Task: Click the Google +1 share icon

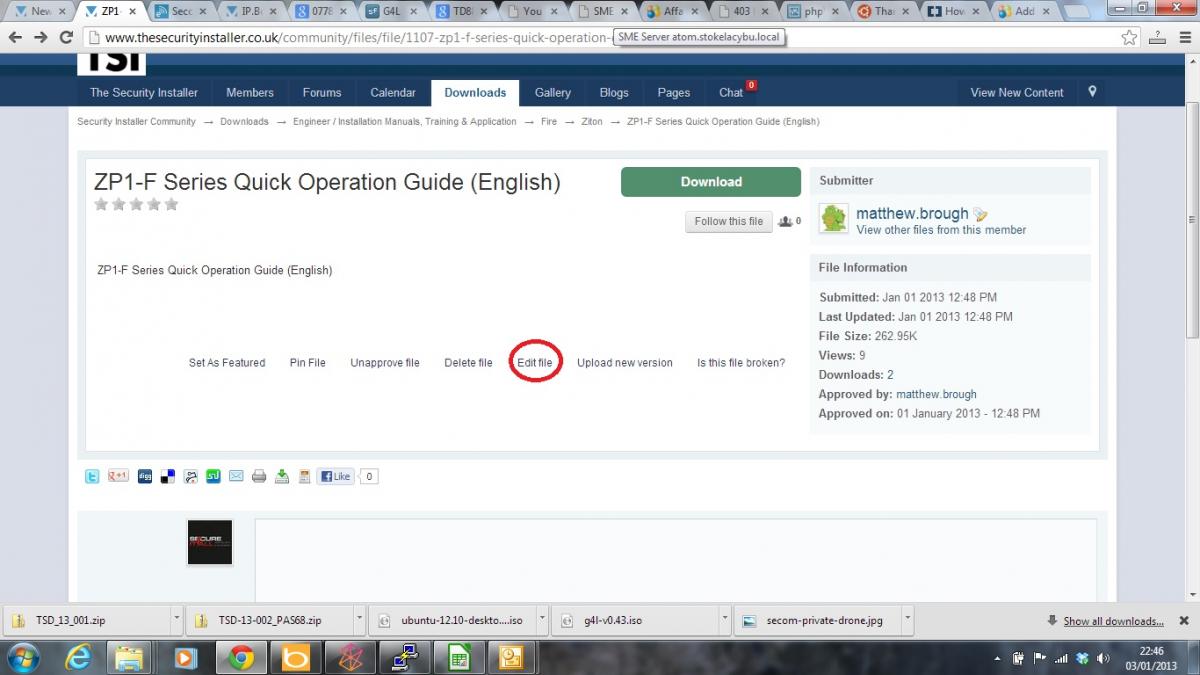Action: pyautogui.click(x=118, y=477)
